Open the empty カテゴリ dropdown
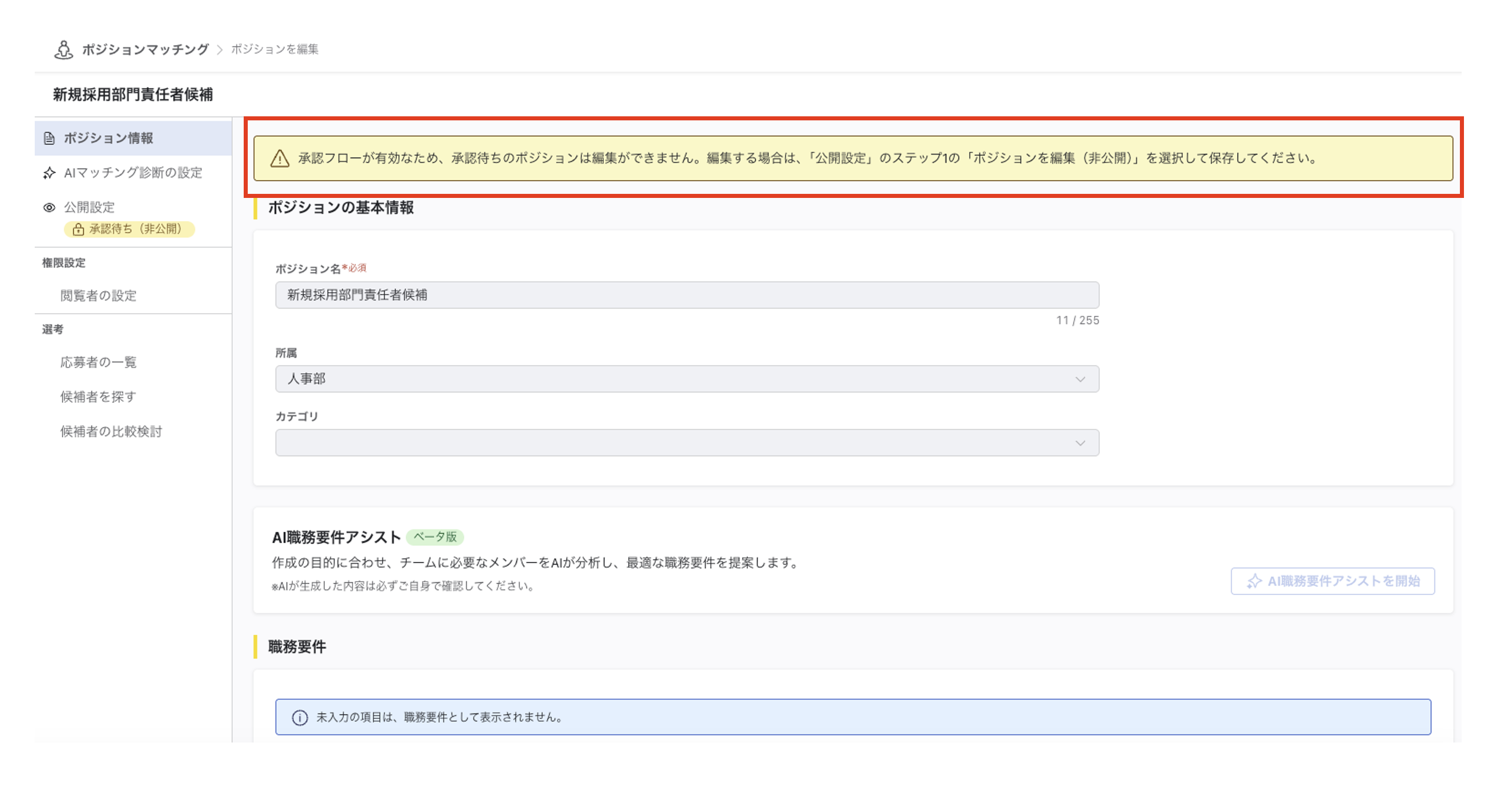This screenshot has height=794, width=1512. tap(687, 443)
